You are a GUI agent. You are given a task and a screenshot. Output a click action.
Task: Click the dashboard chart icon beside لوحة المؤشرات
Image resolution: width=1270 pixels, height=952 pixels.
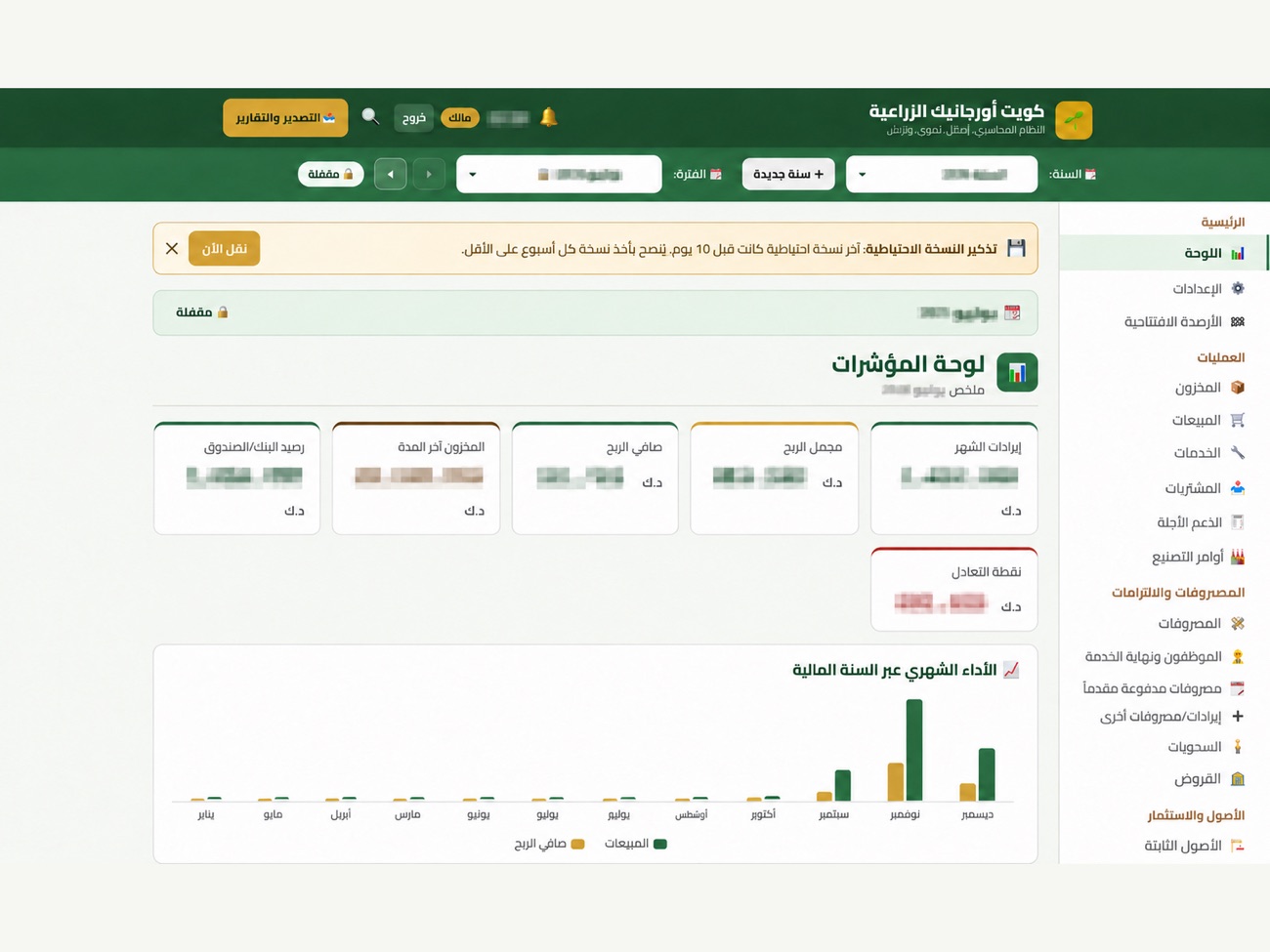coord(1017,372)
